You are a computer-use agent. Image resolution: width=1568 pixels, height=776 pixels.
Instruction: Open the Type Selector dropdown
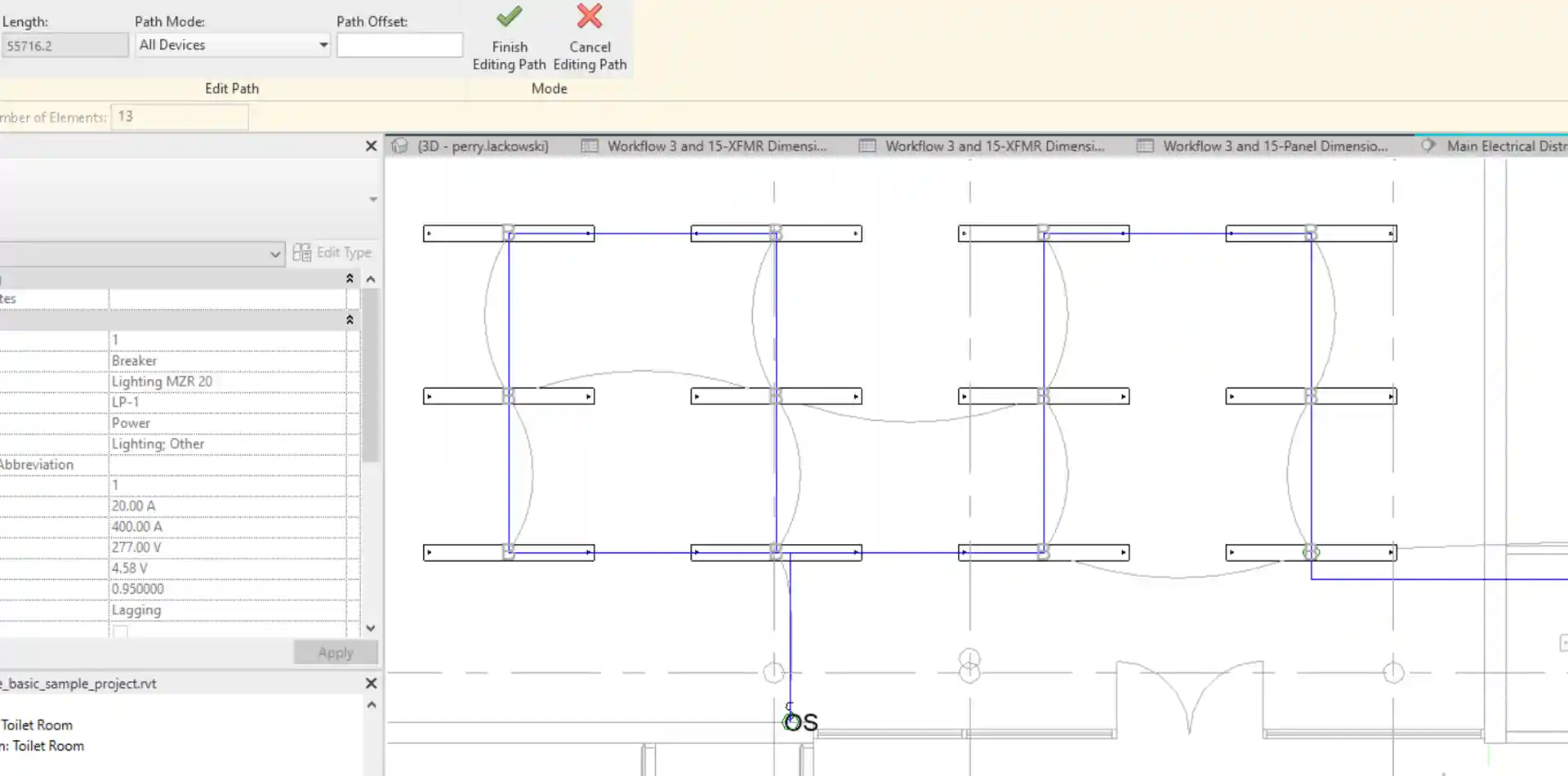275,254
